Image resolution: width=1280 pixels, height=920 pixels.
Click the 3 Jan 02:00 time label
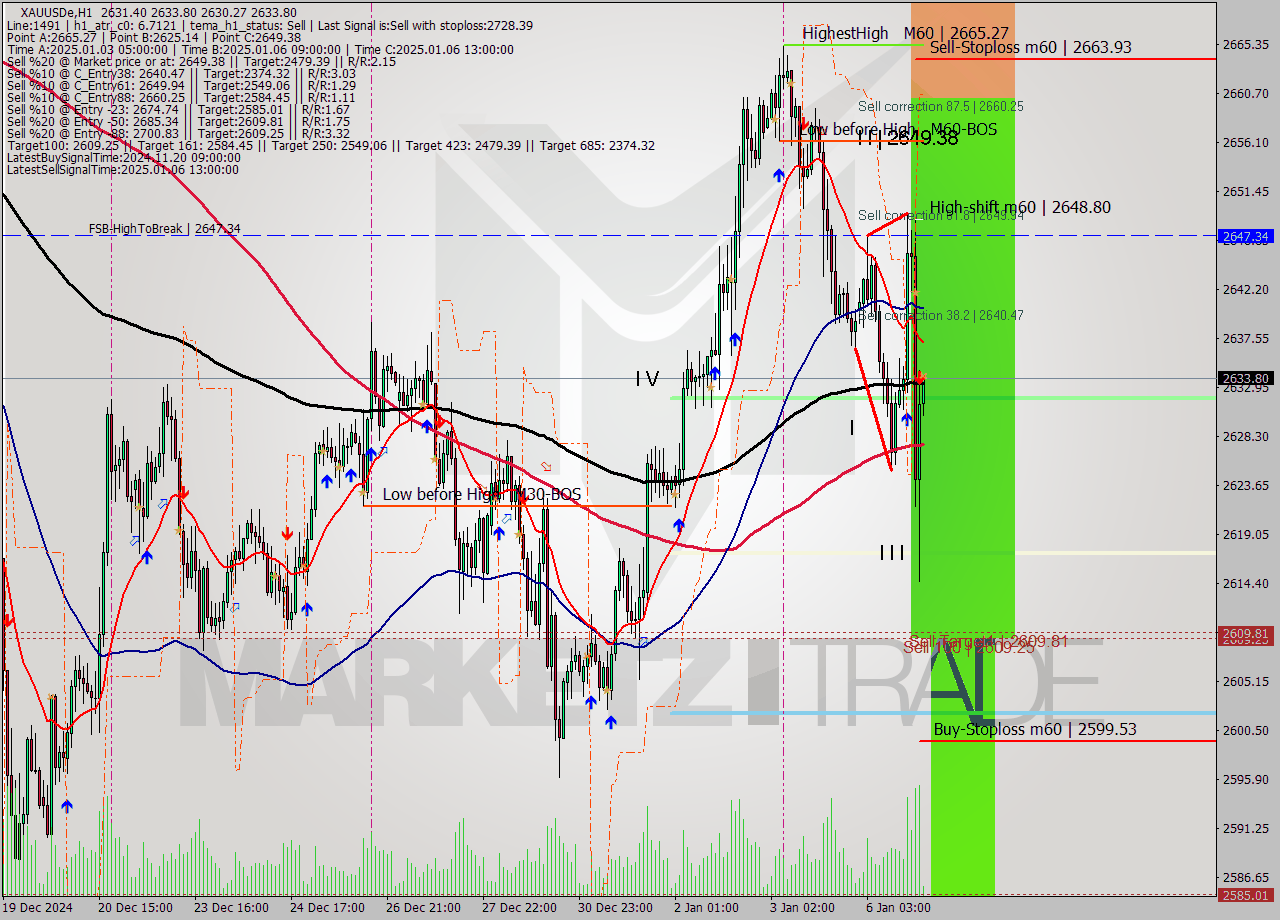[803, 908]
